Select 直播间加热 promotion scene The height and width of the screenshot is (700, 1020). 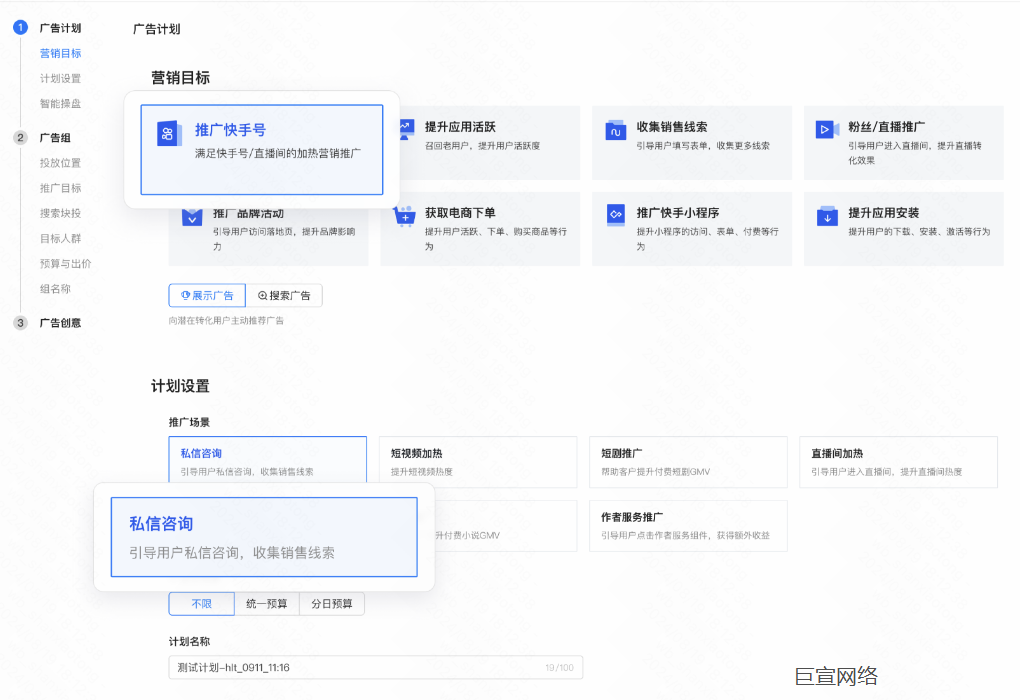[x=897, y=462]
